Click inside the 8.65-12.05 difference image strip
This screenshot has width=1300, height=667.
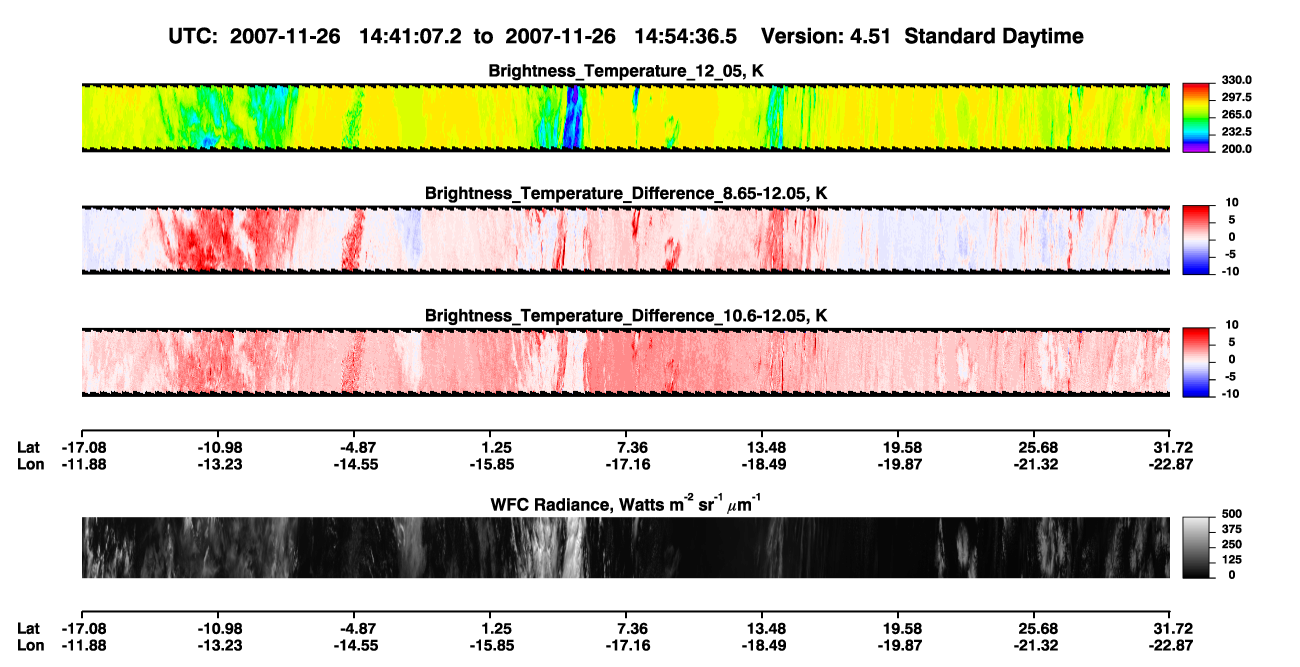625,240
